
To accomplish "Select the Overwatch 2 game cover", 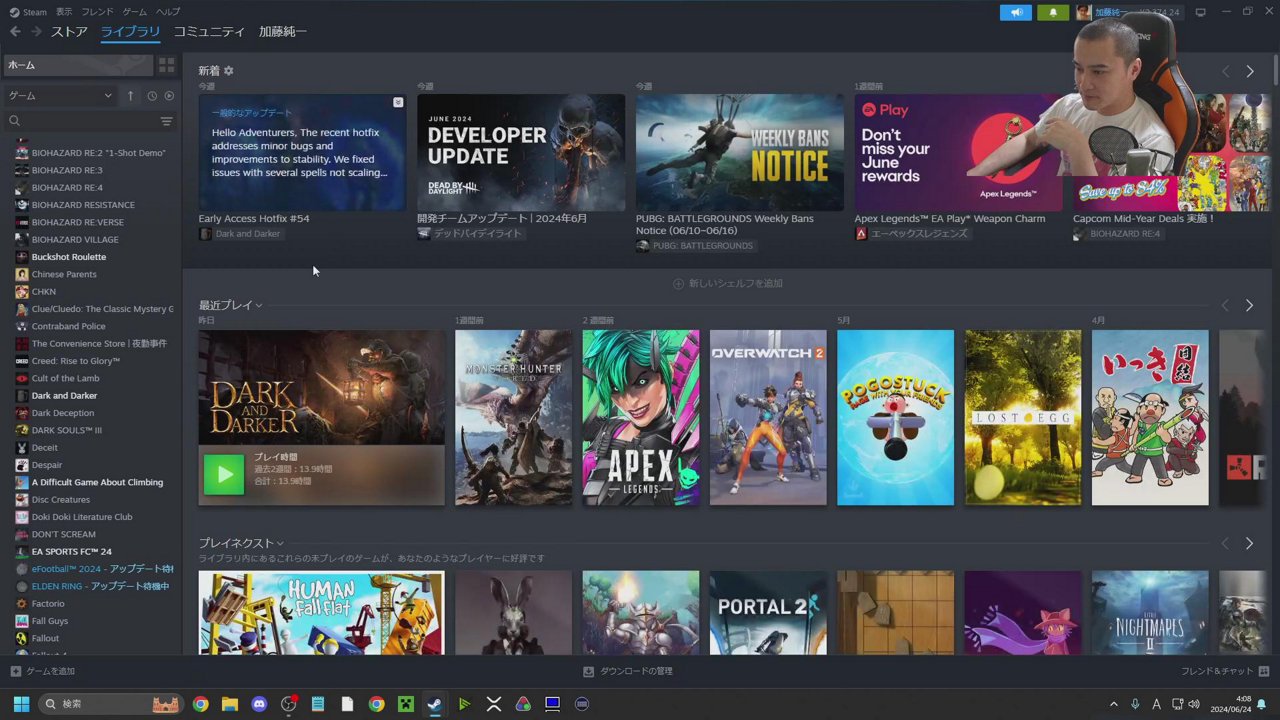I will pos(768,417).
